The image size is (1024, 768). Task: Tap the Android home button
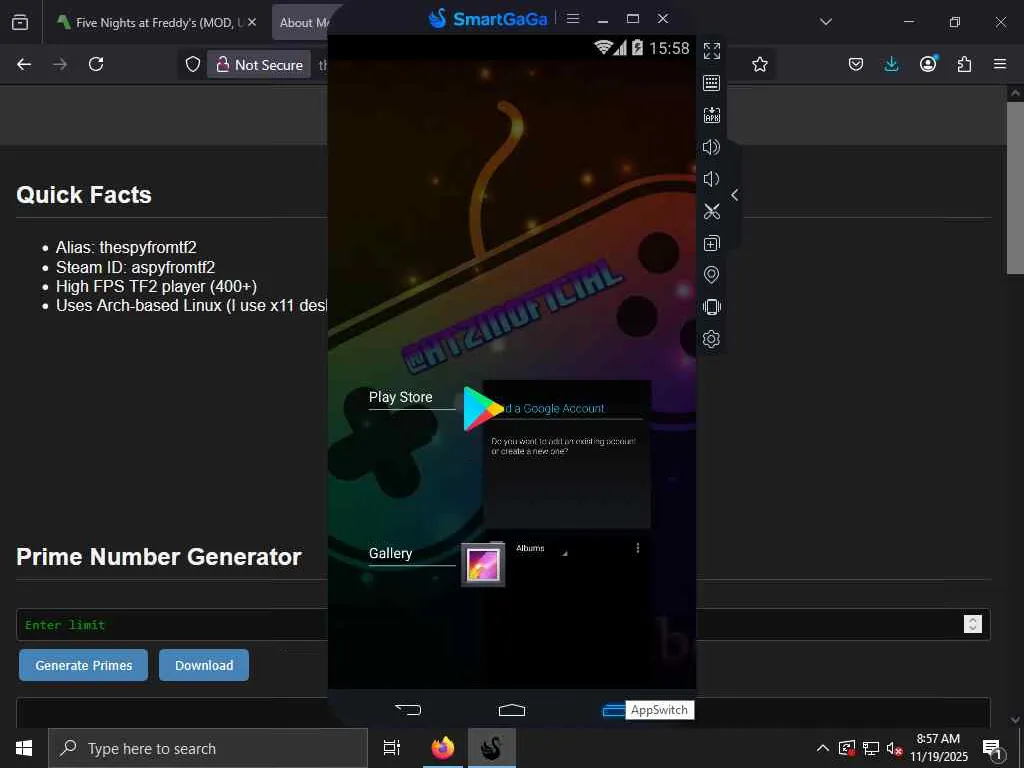click(x=511, y=709)
